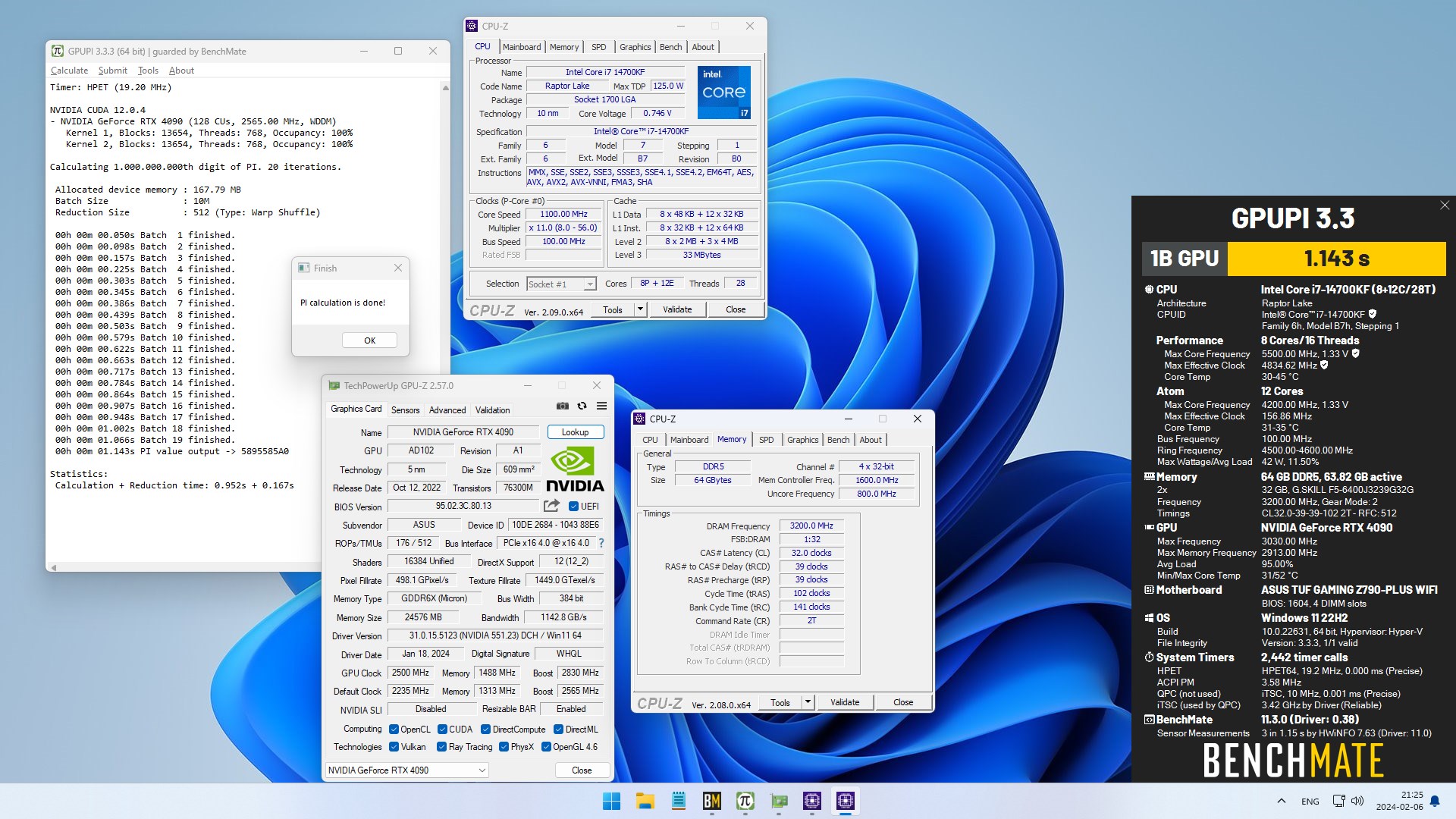Open the GPU-Z taskbar icon
The width and height of the screenshot is (1456, 819).
click(x=779, y=801)
